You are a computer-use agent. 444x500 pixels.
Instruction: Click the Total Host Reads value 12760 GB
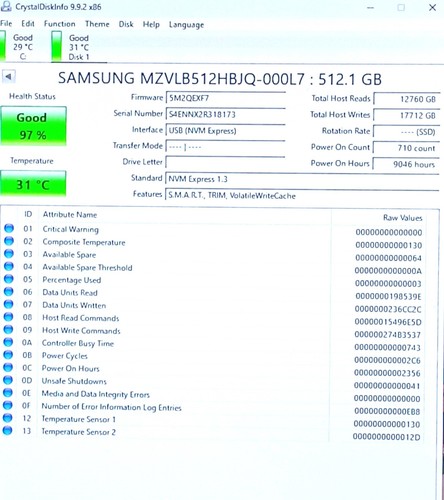[x=406, y=99]
